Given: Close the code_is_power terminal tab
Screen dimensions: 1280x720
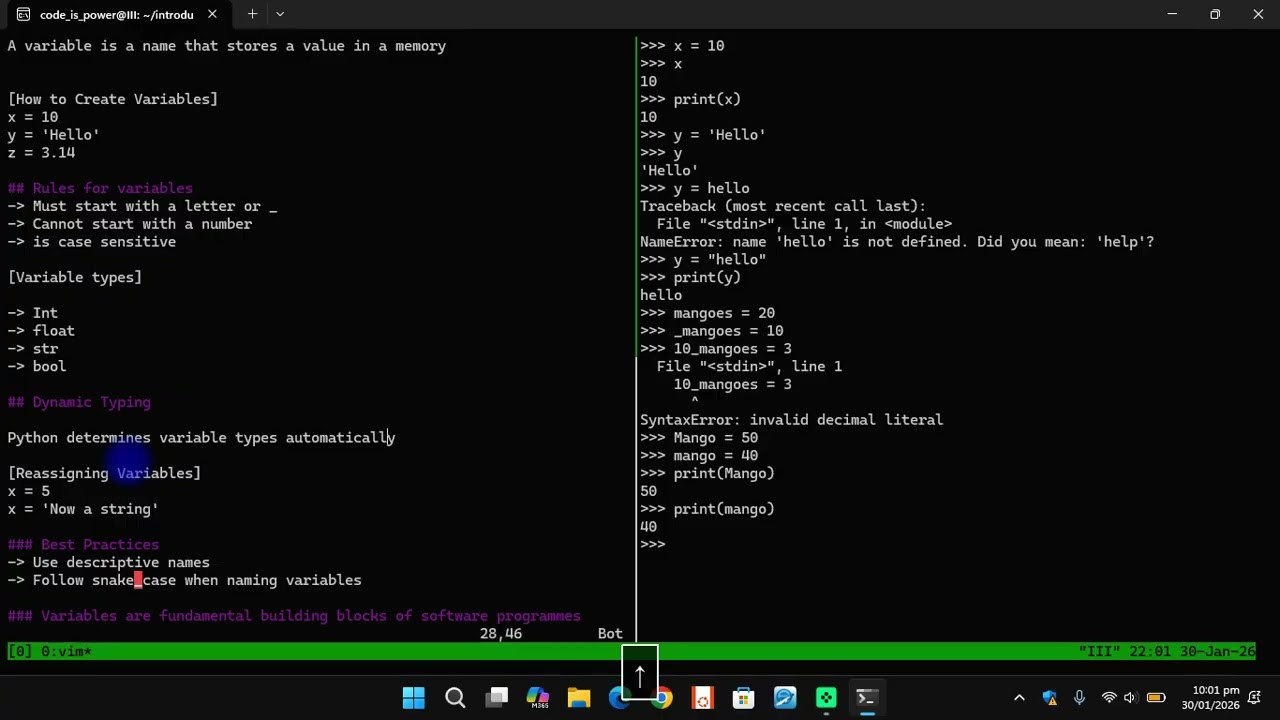Looking at the screenshot, I should 212,14.
